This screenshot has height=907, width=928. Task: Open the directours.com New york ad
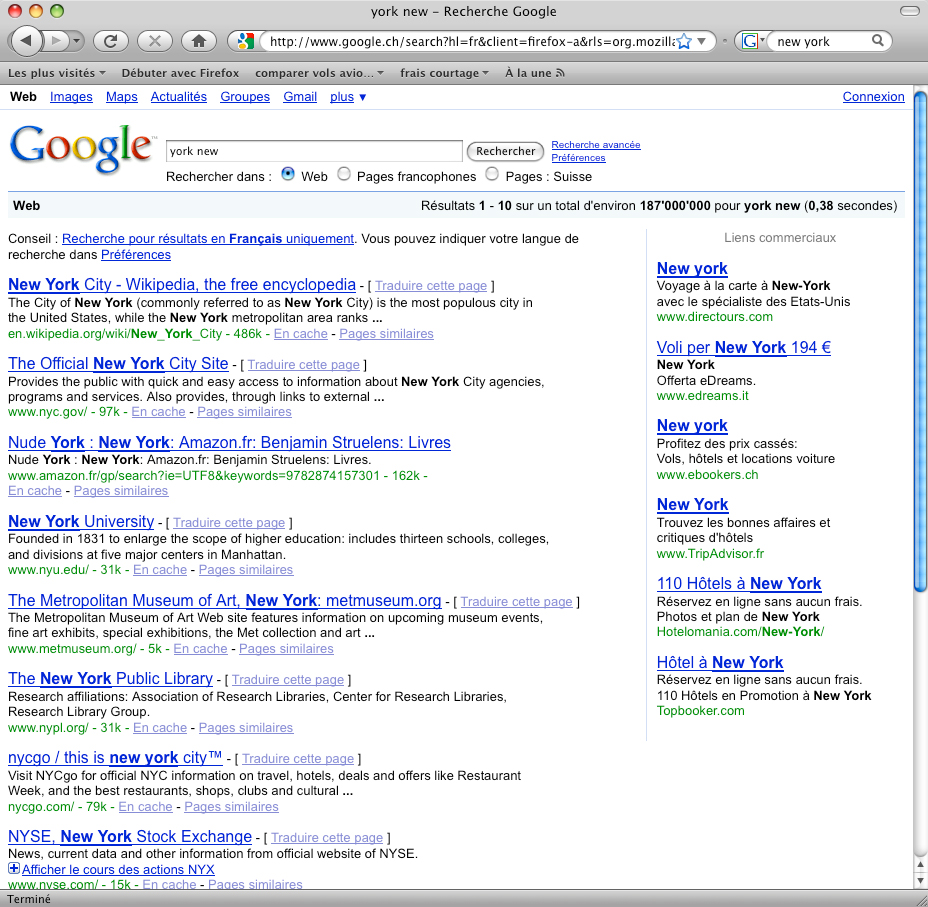point(692,269)
